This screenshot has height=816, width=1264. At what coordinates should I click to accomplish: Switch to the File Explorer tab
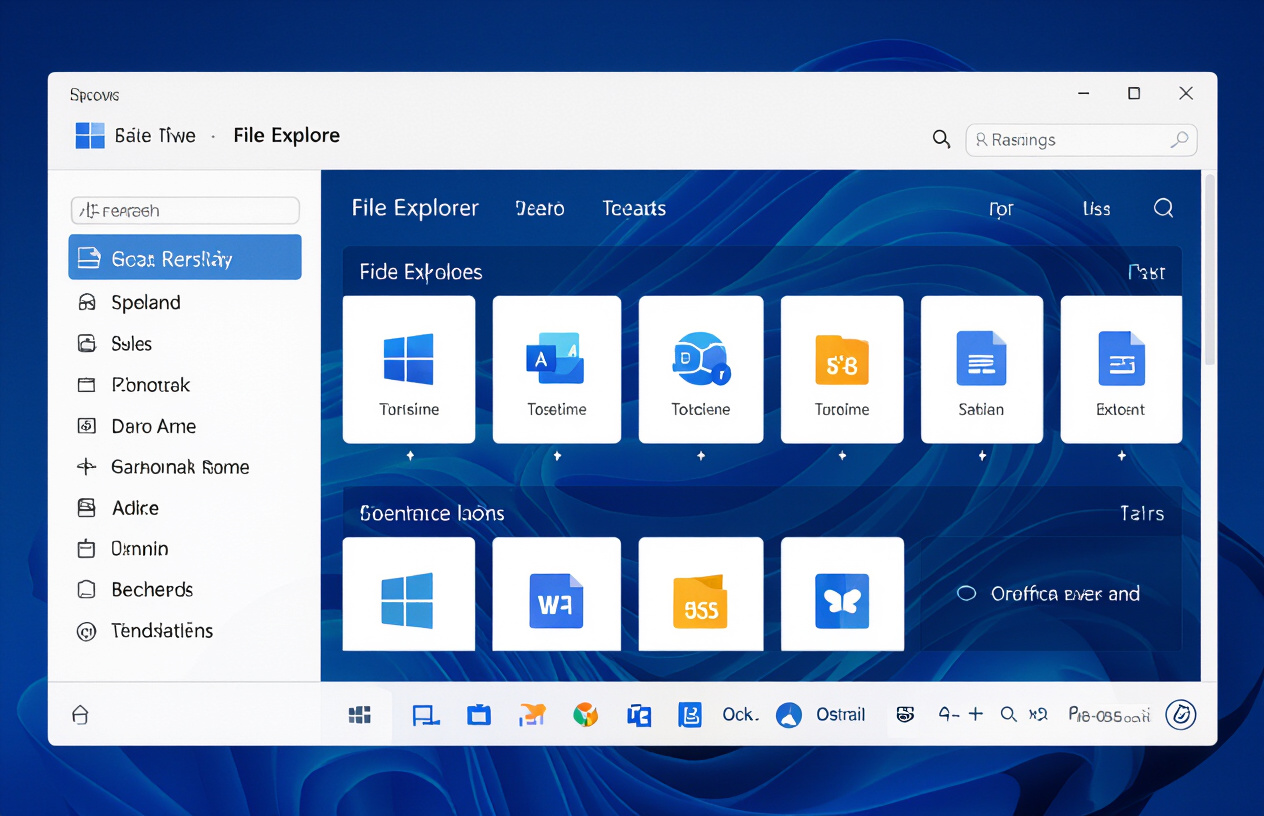(415, 208)
